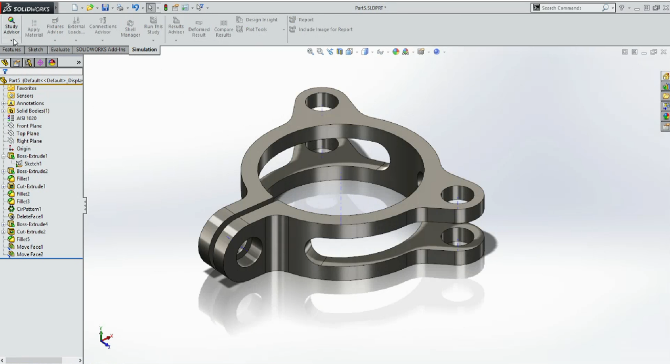Viewport: 670px width, 364px height.
Task: Open the Study Advisor dropdown arrow
Action: pyautogui.click(x=12, y=41)
